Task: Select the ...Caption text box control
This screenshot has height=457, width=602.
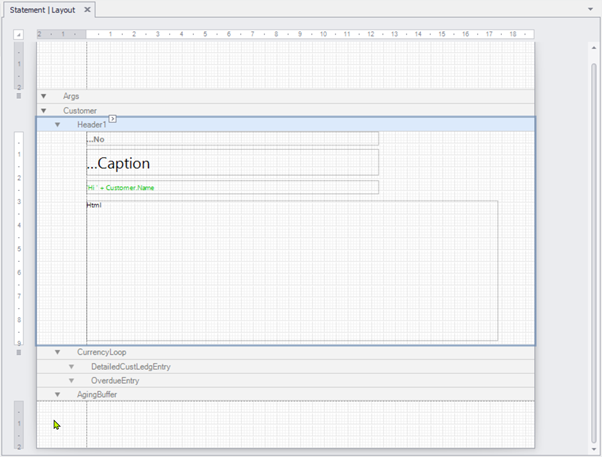Action: pyautogui.click(x=233, y=163)
